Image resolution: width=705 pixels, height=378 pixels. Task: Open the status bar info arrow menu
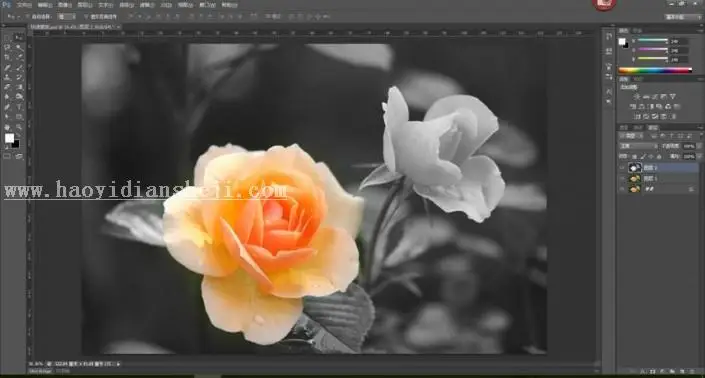point(118,363)
